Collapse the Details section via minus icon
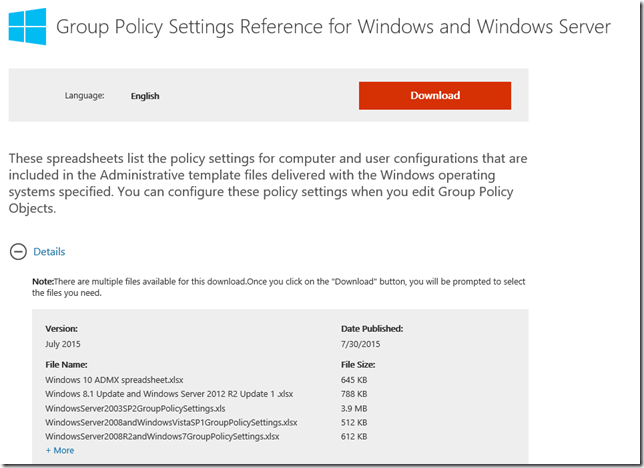The image size is (644, 468). (17, 252)
